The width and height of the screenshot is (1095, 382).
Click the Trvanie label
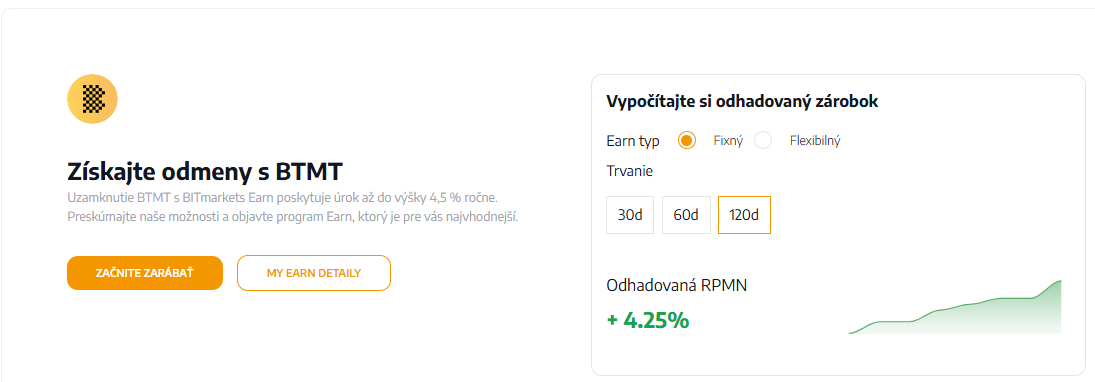pyautogui.click(x=629, y=170)
